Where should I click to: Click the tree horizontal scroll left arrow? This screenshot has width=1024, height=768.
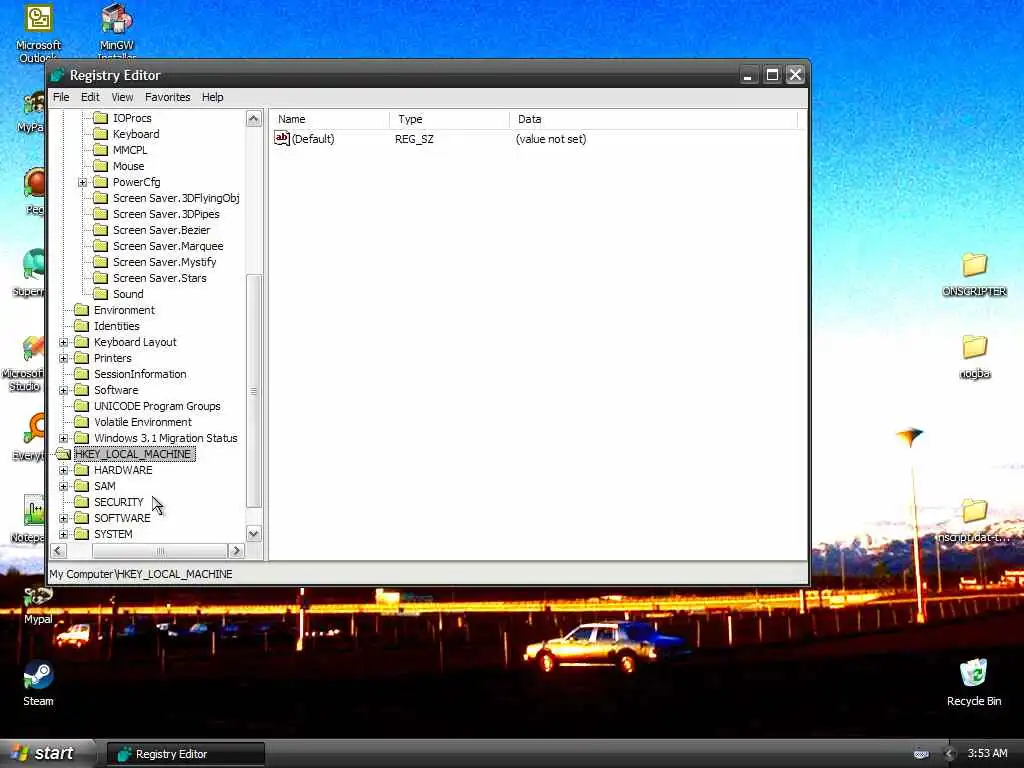click(x=58, y=551)
